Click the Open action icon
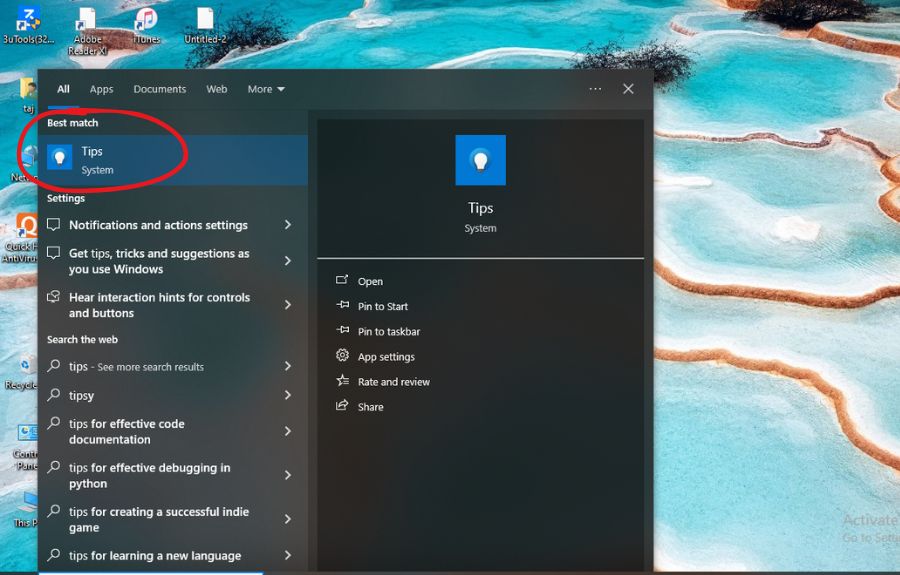 [342, 280]
